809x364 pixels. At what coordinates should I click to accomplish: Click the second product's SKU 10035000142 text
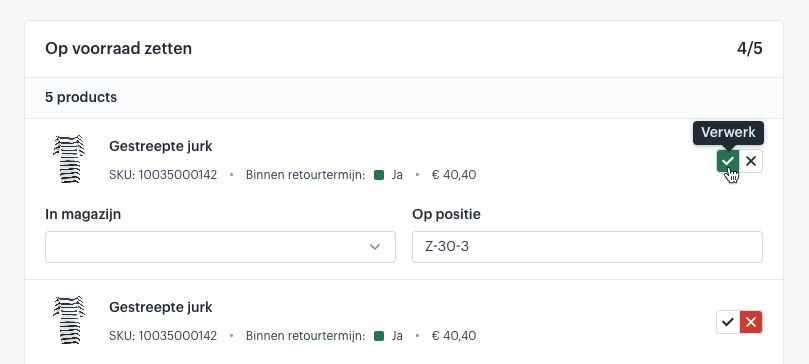point(163,336)
